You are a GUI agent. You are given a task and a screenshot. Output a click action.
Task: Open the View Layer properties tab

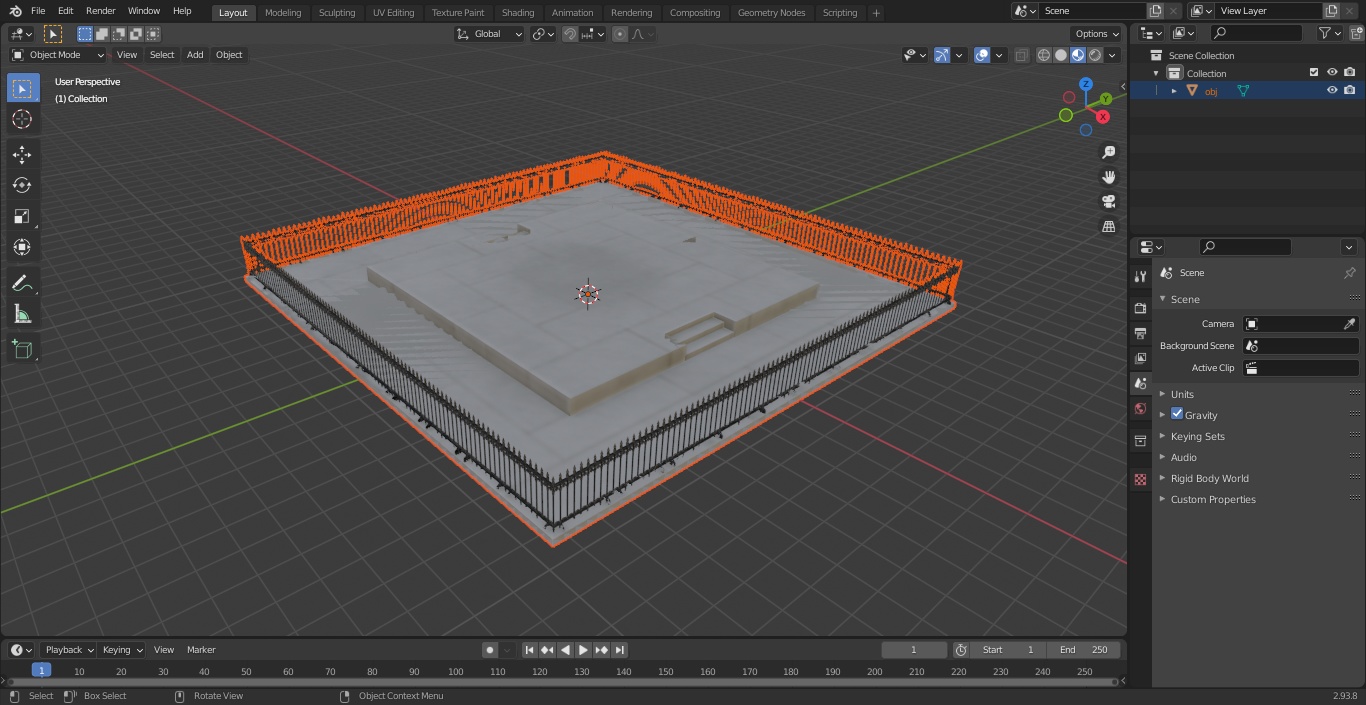(1140, 358)
